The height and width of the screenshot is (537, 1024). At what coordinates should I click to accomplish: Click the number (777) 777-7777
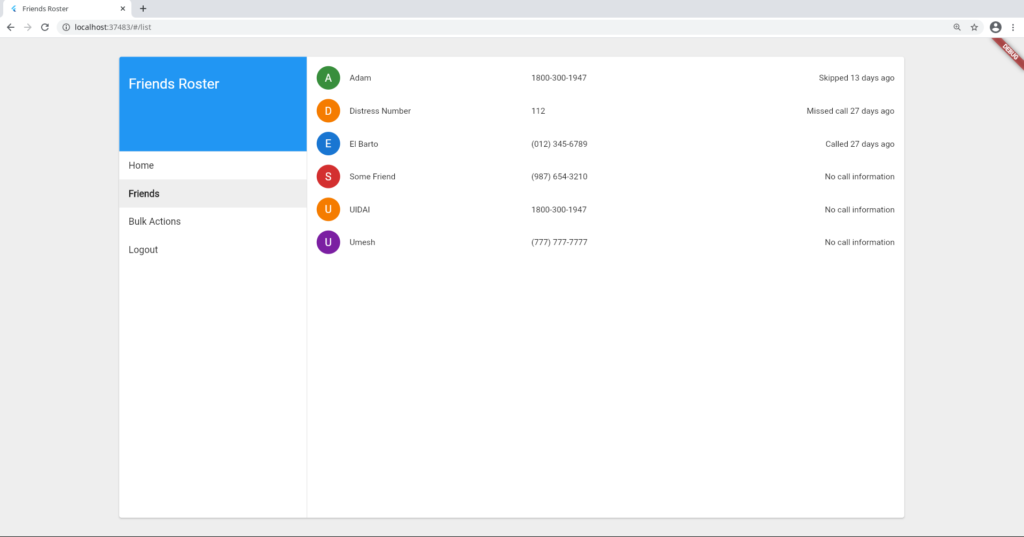point(559,242)
